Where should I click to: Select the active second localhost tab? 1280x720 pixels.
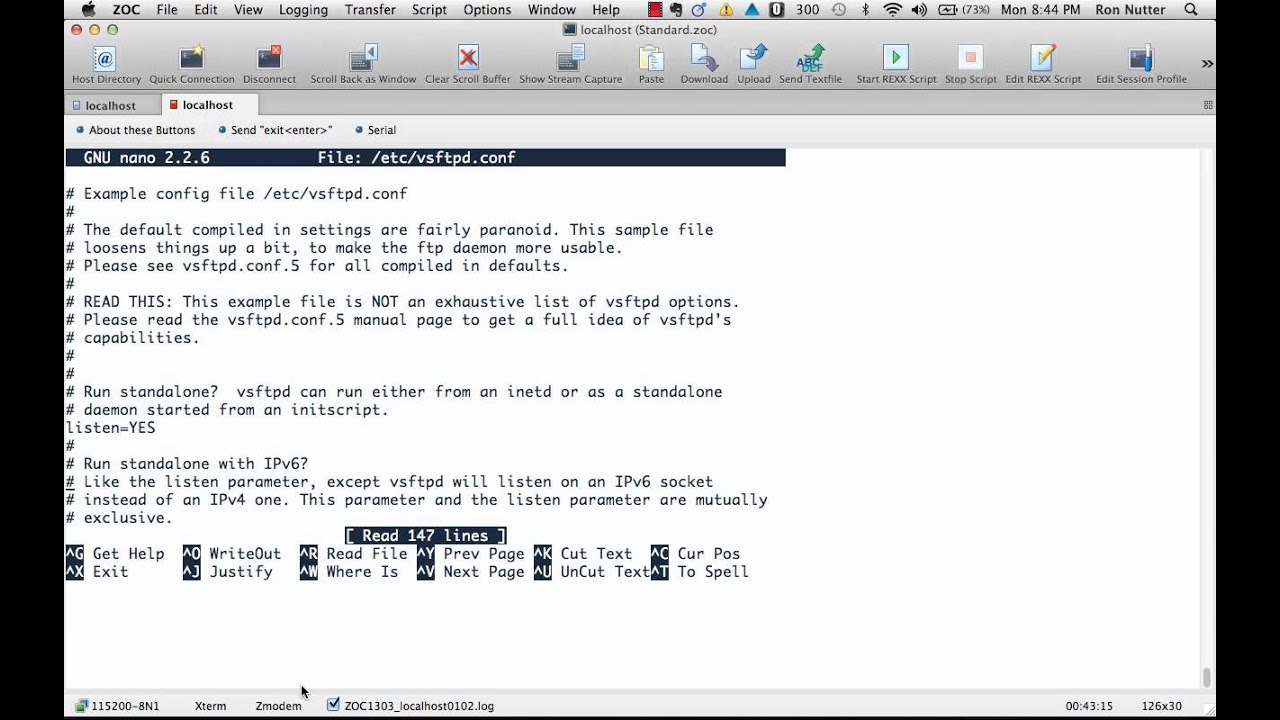208,105
